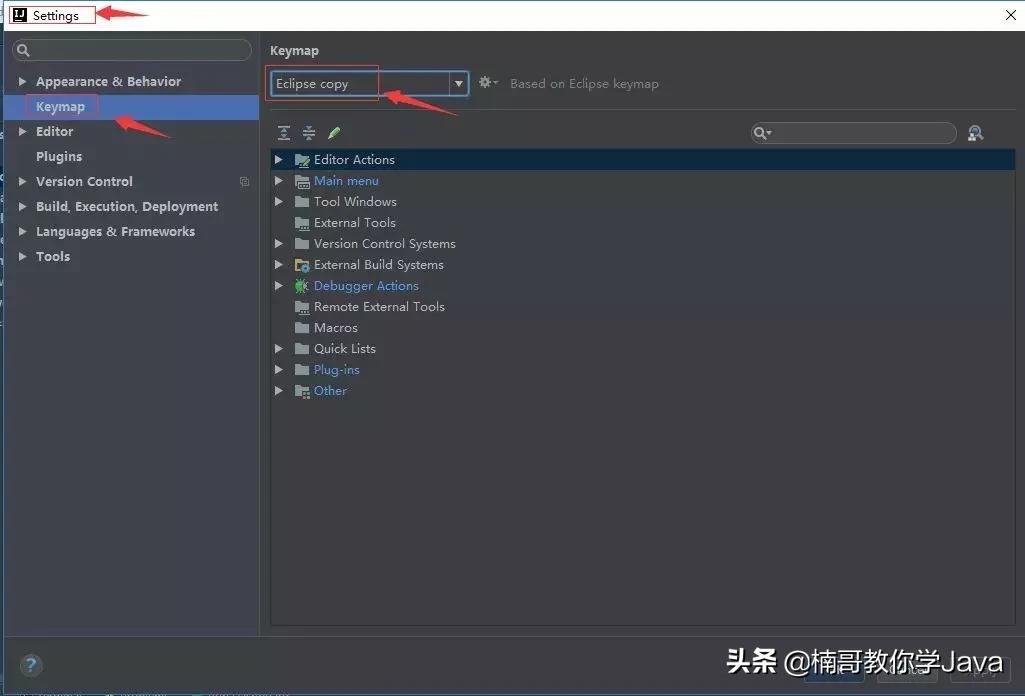Expand the Editor Actions node
Image resolution: width=1025 pixels, height=696 pixels.
pos(279,159)
